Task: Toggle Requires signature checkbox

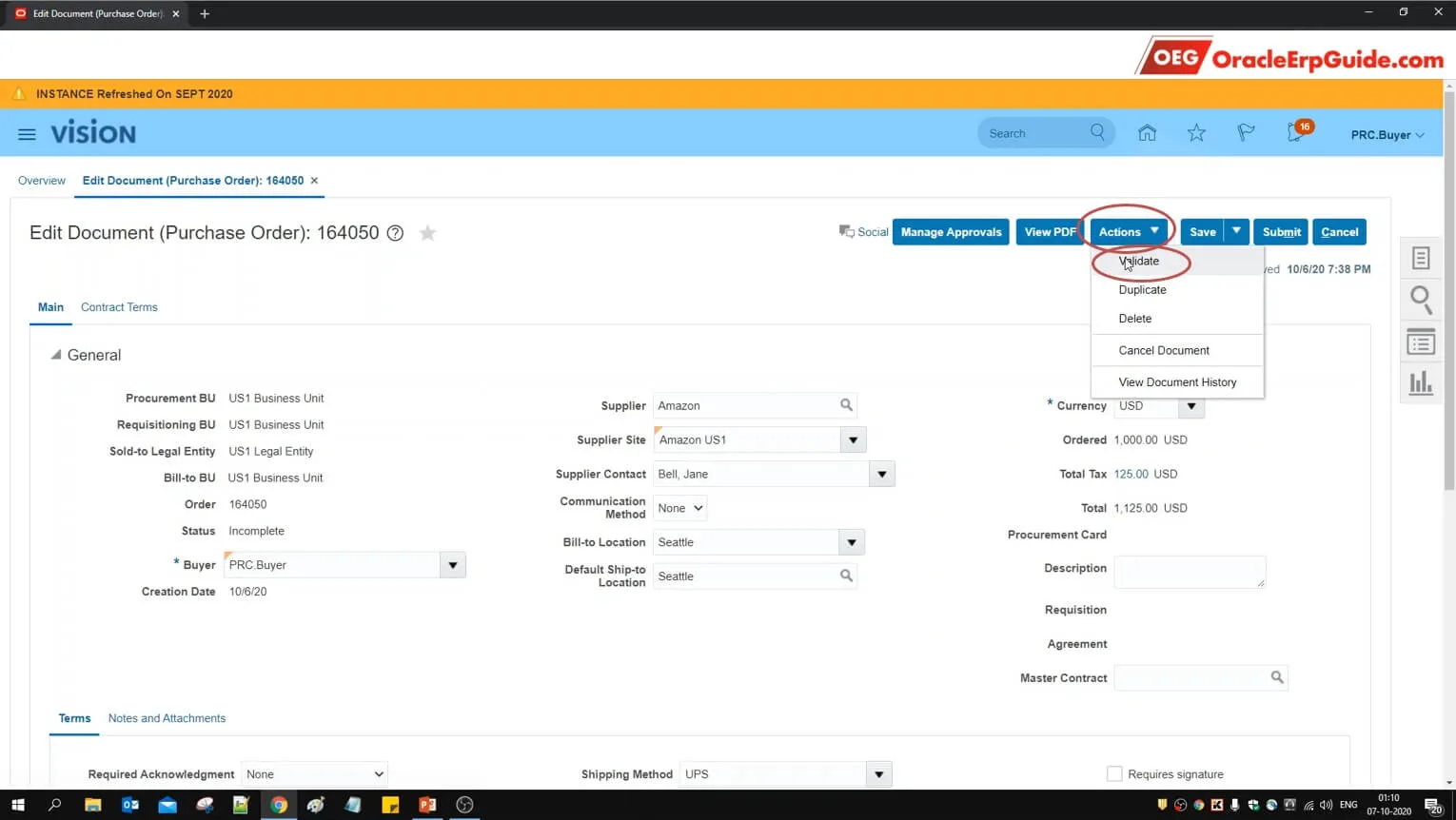Action: click(x=1114, y=774)
